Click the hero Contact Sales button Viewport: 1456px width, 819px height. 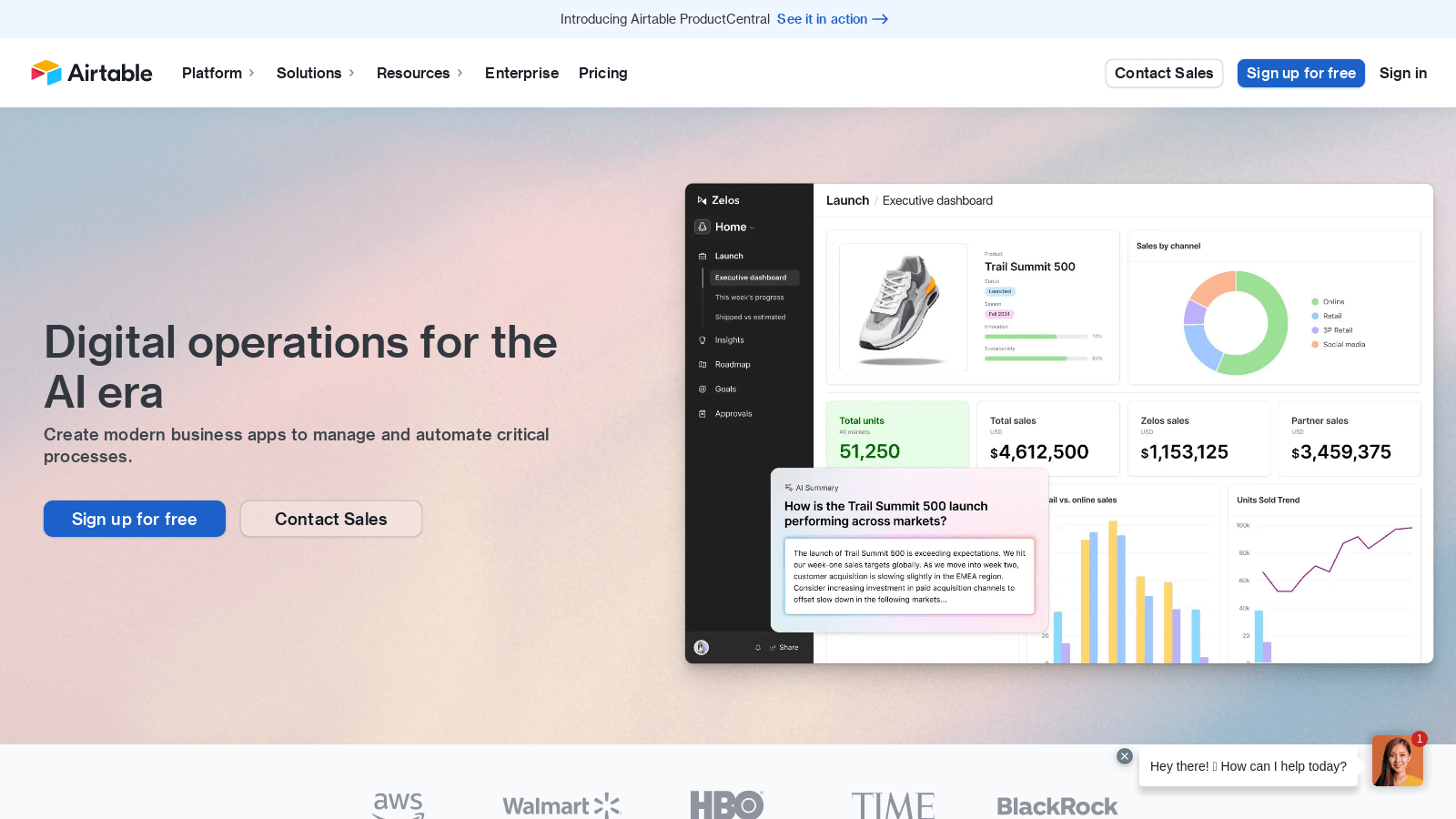(331, 519)
